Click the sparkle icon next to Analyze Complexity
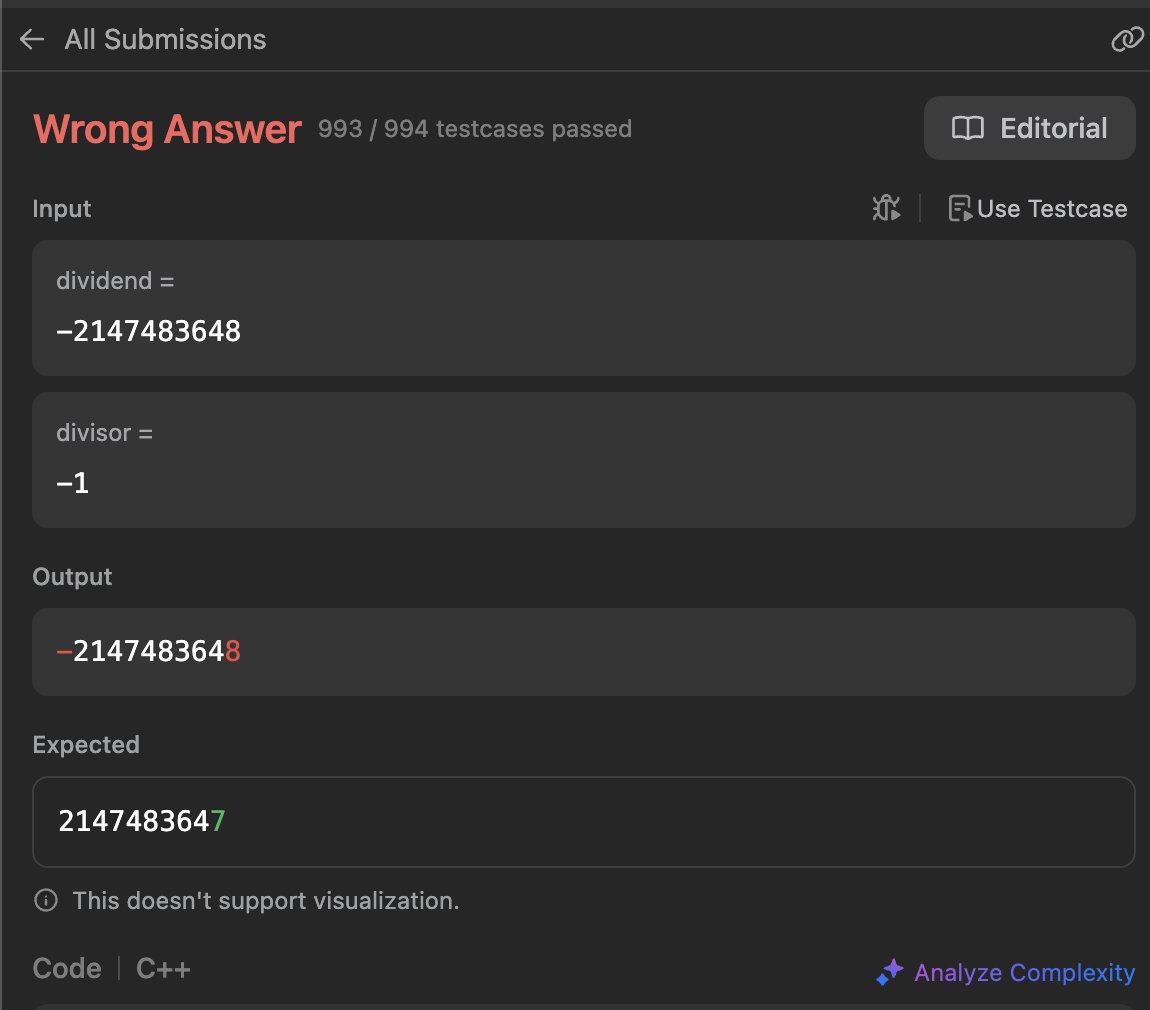1150x1010 pixels. [x=889, y=972]
